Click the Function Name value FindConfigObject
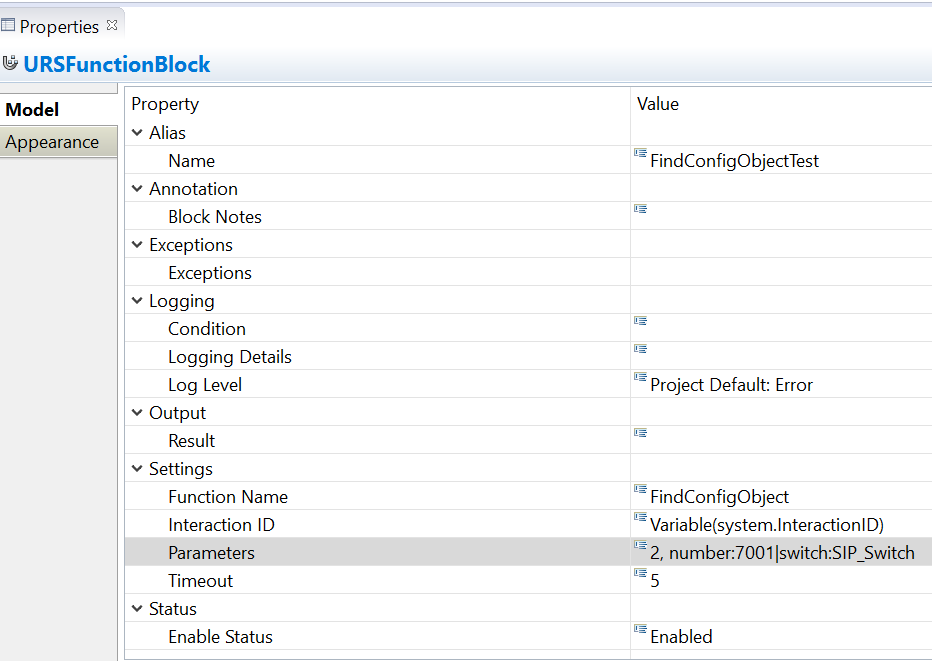Image resolution: width=932 pixels, height=661 pixels. [719, 497]
